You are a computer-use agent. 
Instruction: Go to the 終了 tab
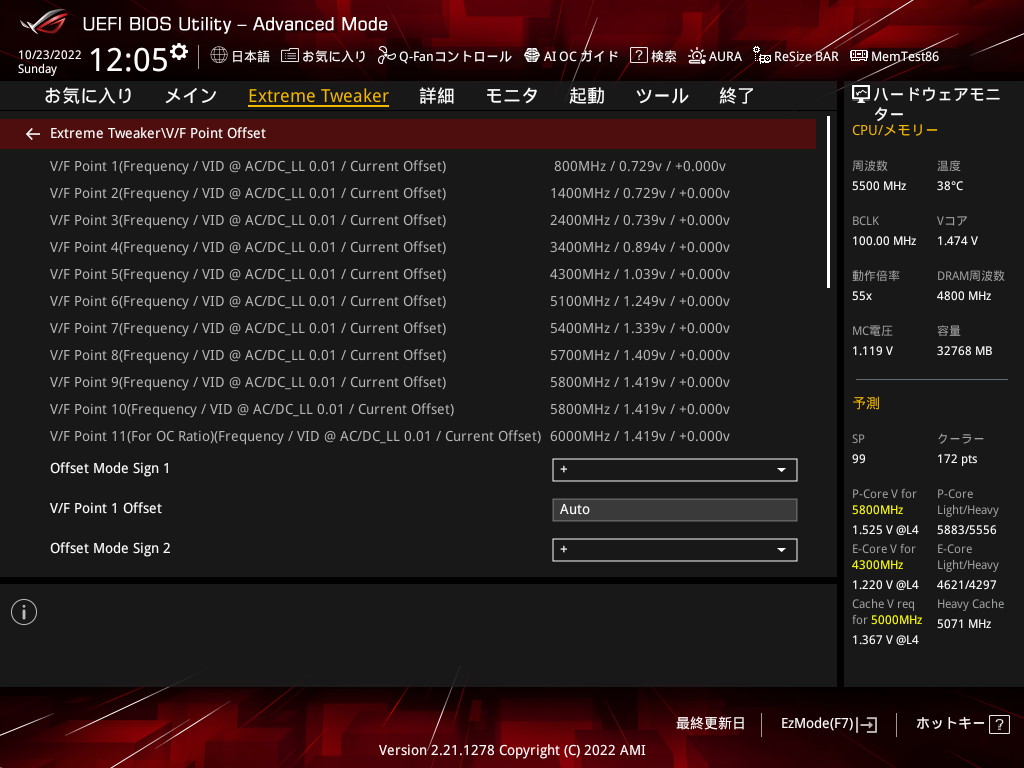737,96
